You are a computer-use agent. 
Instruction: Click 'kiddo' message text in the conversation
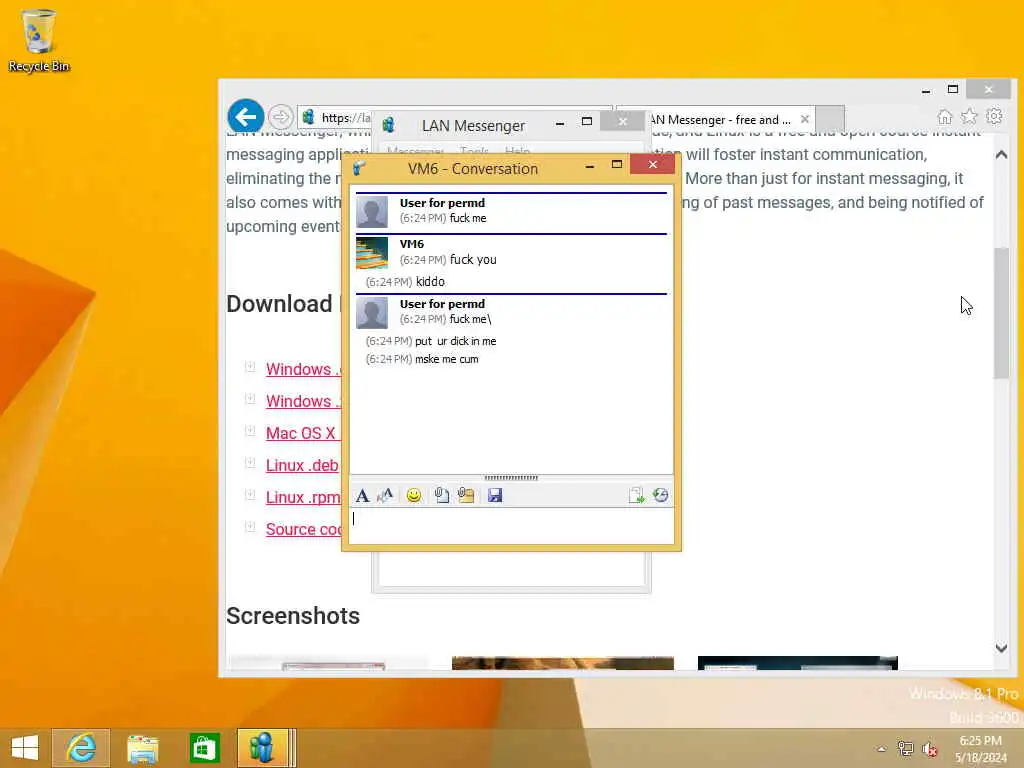(430, 281)
